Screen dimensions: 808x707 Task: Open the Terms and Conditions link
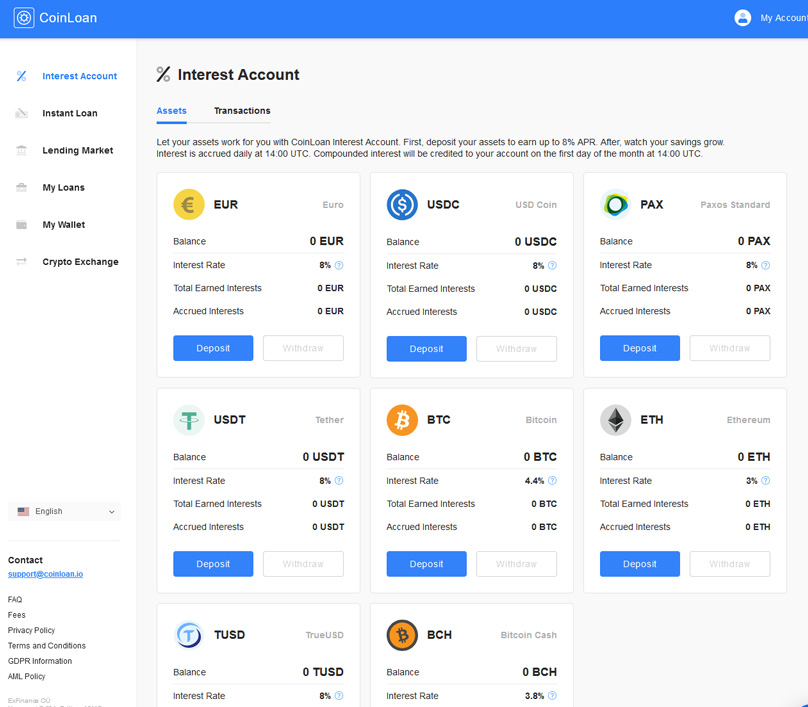click(x=47, y=646)
